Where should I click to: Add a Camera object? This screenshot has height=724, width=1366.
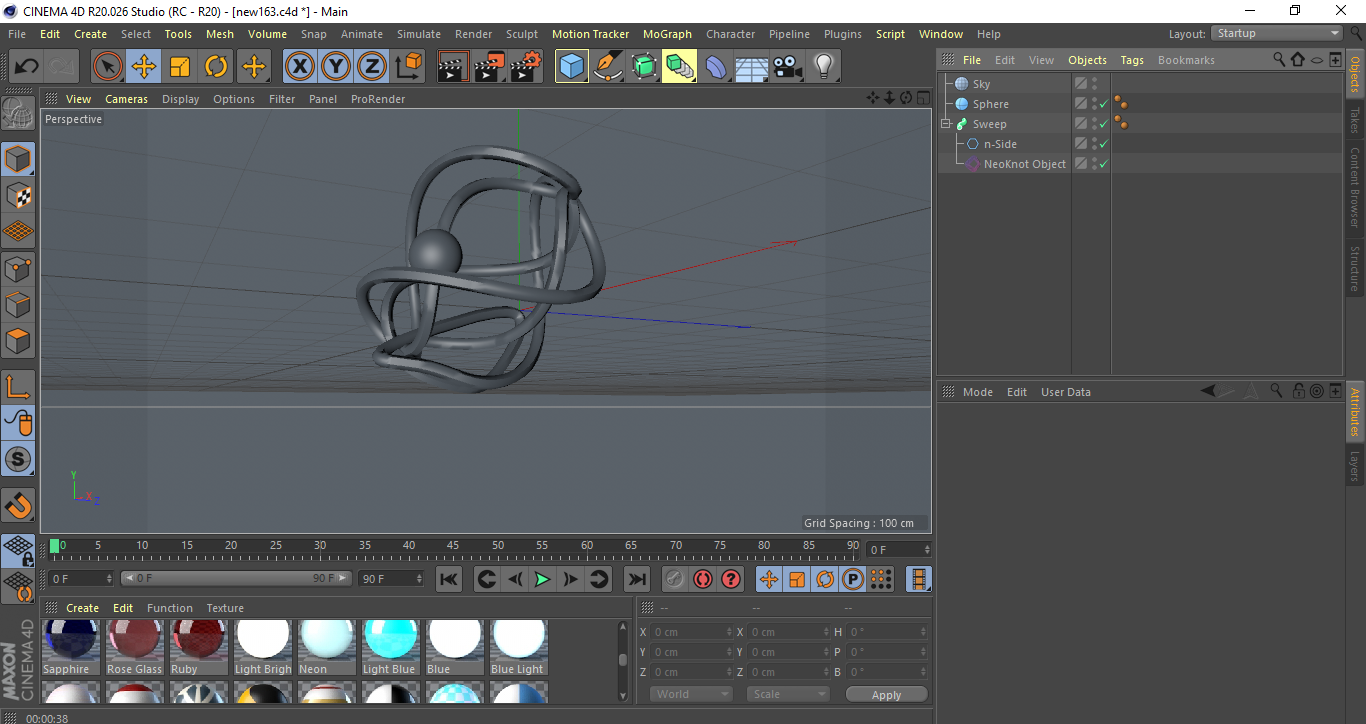pyautogui.click(x=788, y=67)
